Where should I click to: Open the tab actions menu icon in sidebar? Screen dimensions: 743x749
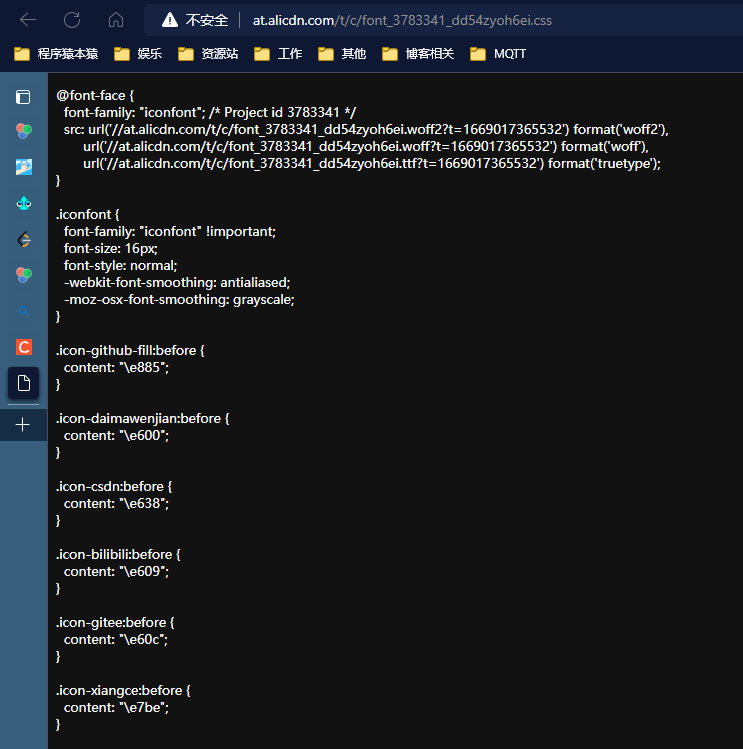click(23, 97)
